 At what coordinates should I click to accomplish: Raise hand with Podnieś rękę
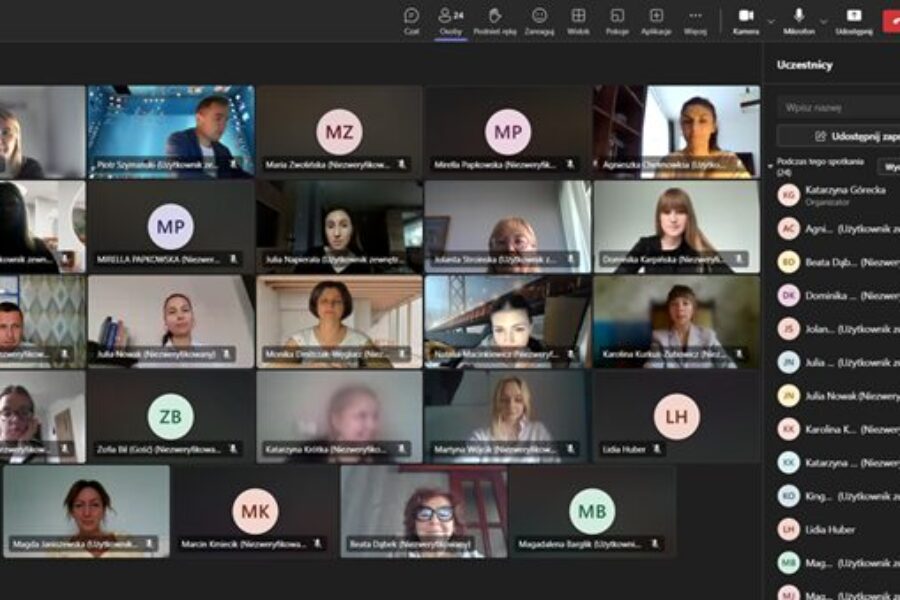[495, 21]
